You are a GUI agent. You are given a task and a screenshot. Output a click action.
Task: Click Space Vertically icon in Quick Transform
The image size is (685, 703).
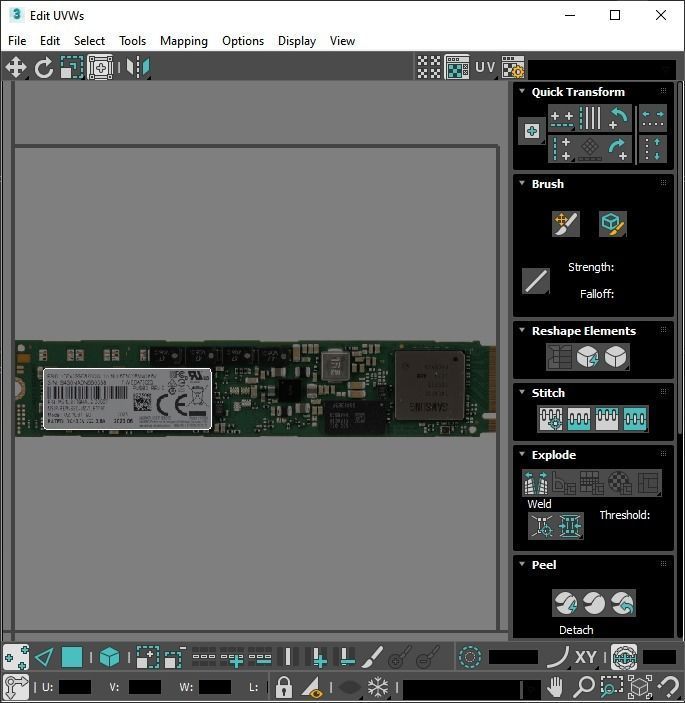click(x=653, y=149)
